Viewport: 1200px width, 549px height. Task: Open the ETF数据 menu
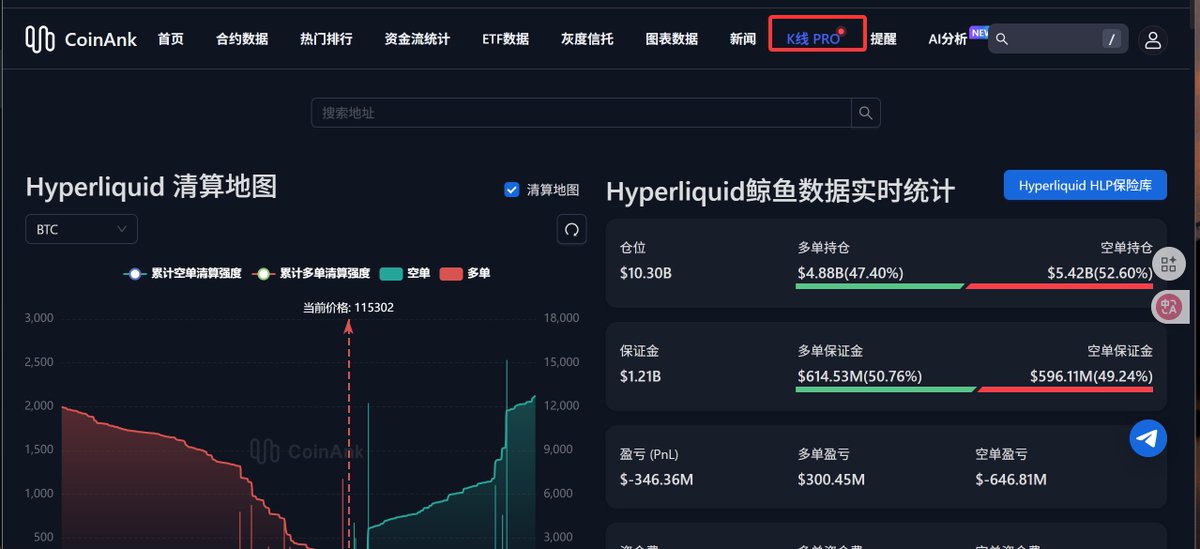(x=506, y=39)
